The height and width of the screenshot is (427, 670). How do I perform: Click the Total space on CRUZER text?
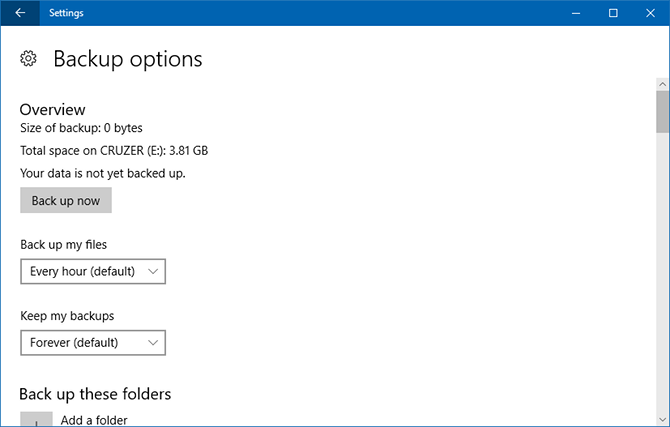[x=114, y=150]
